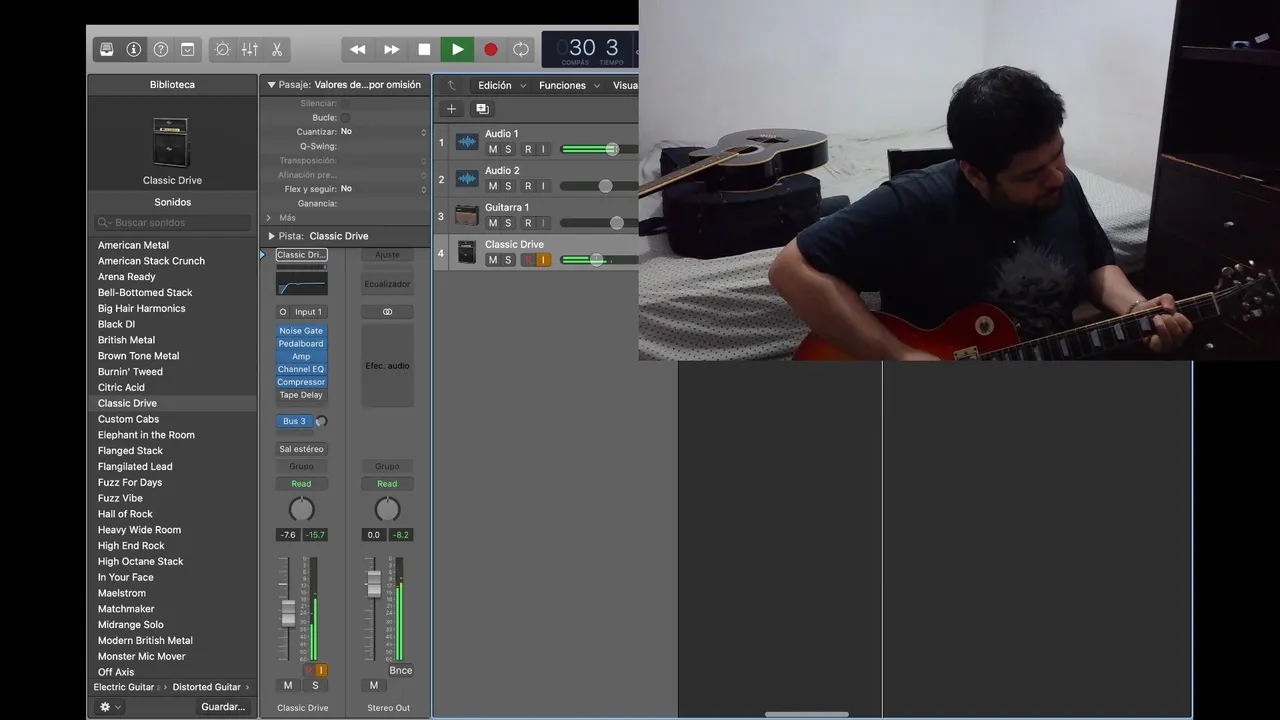Open the Tape Delay plug-in slot
Image resolution: width=1280 pixels, height=720 pixels.
point(301,395)
